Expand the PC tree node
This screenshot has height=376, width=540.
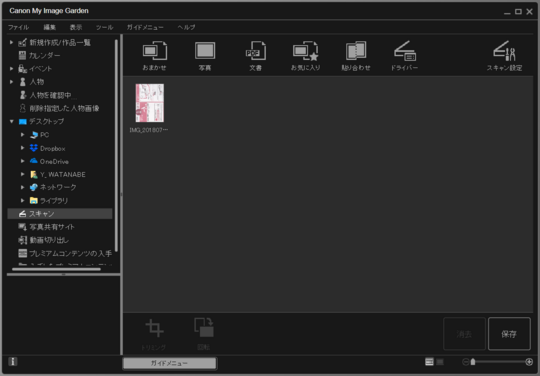pos(22,135)
